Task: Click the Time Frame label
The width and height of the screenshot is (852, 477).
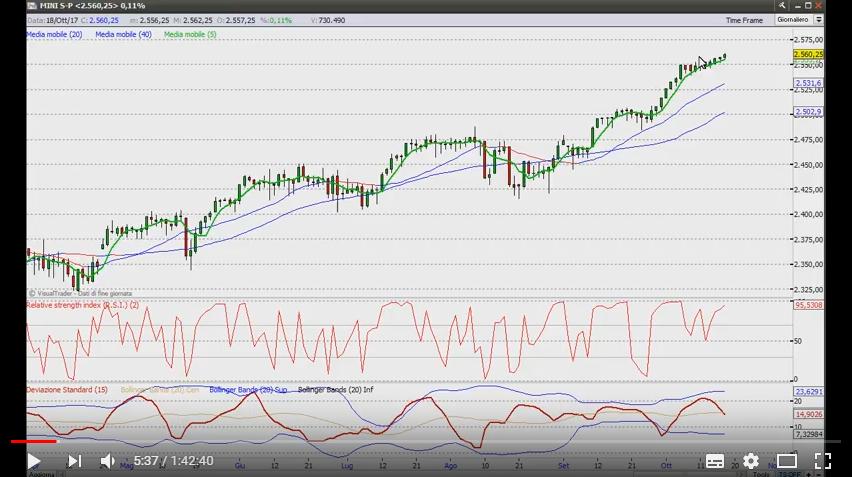Action: 744,20
